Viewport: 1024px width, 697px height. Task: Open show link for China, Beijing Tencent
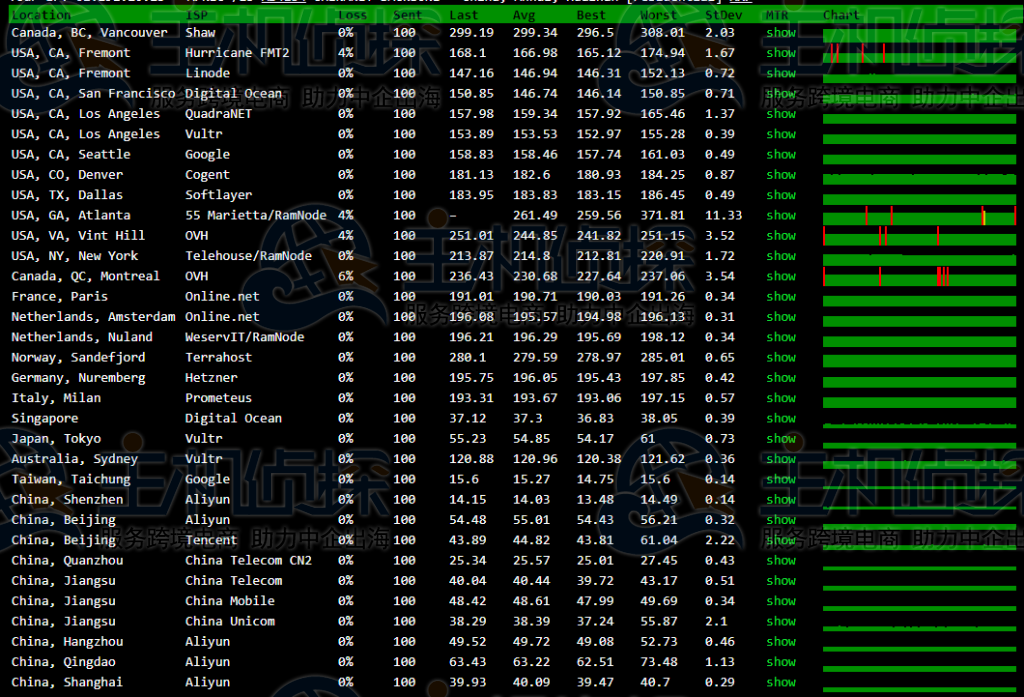click(x=781, y=541)
